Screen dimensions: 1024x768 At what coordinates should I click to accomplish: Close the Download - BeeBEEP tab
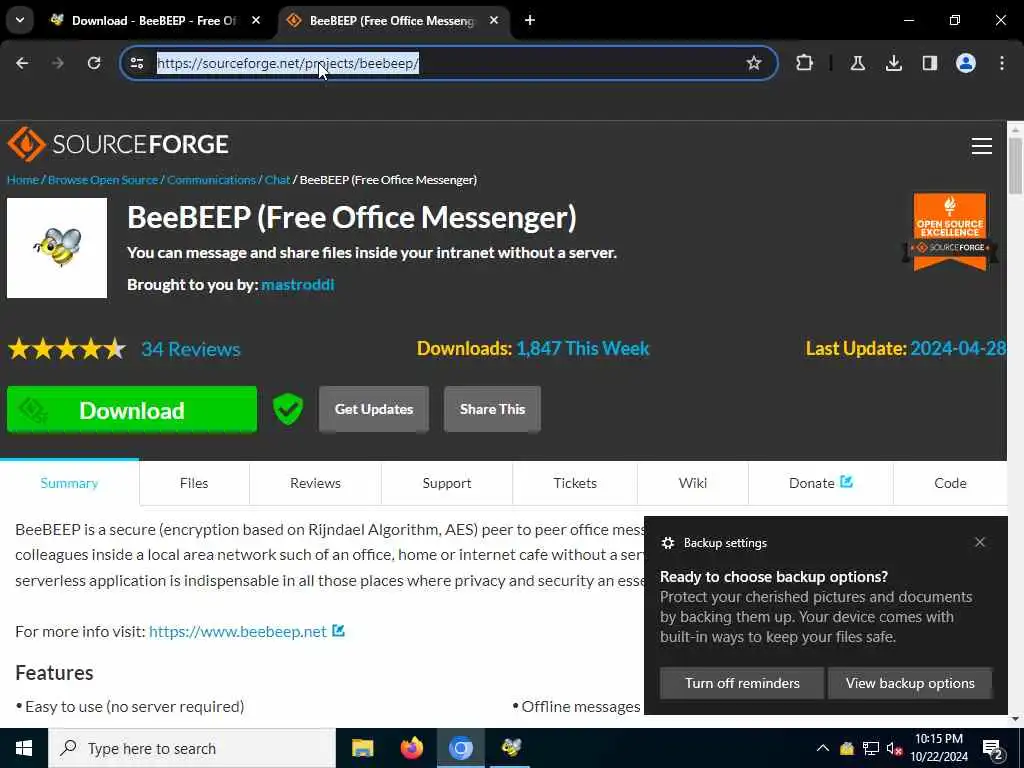click(256, 20)
